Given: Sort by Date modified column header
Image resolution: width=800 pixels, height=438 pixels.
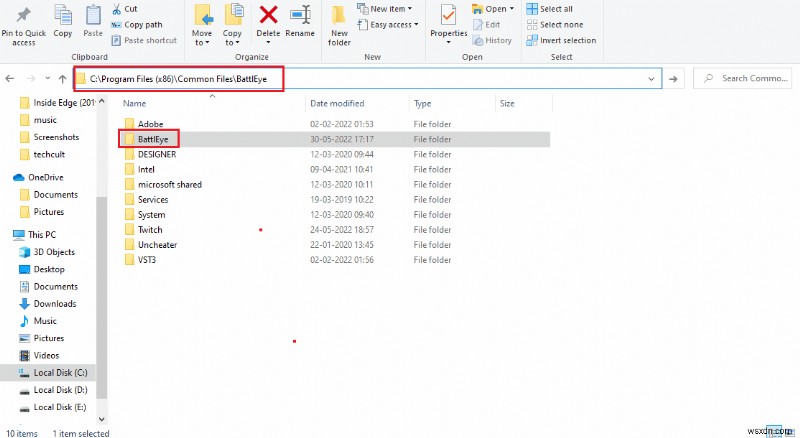Looking at the screenshot, I should [x=337, y=103].
